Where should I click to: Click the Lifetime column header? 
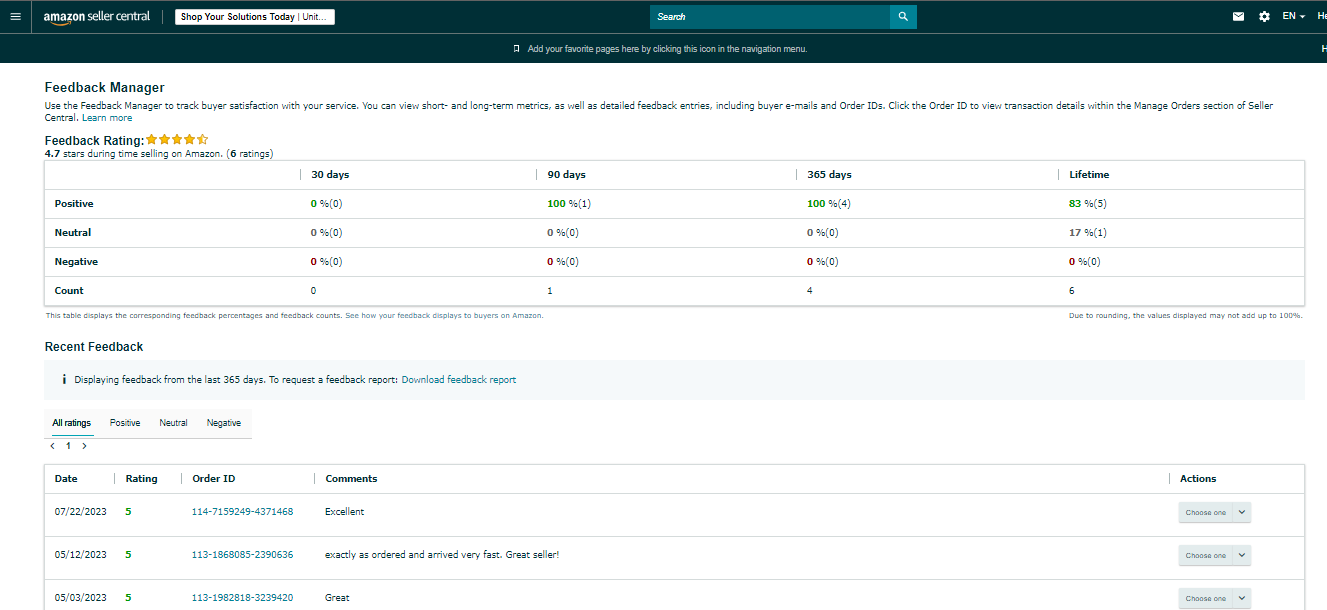click(1089, 175)
